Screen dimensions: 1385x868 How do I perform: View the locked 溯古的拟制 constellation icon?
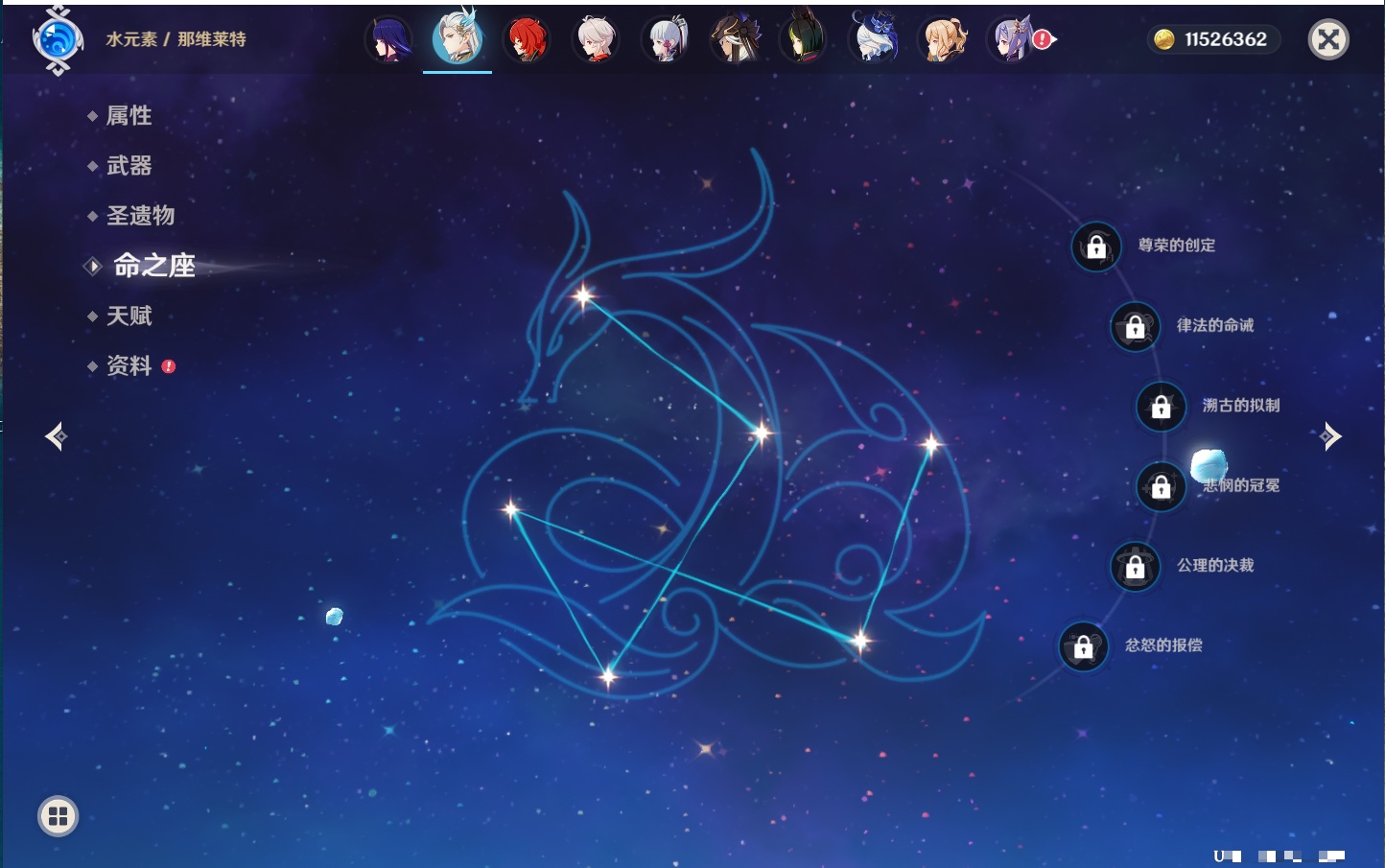click(x=1161, y=407)
